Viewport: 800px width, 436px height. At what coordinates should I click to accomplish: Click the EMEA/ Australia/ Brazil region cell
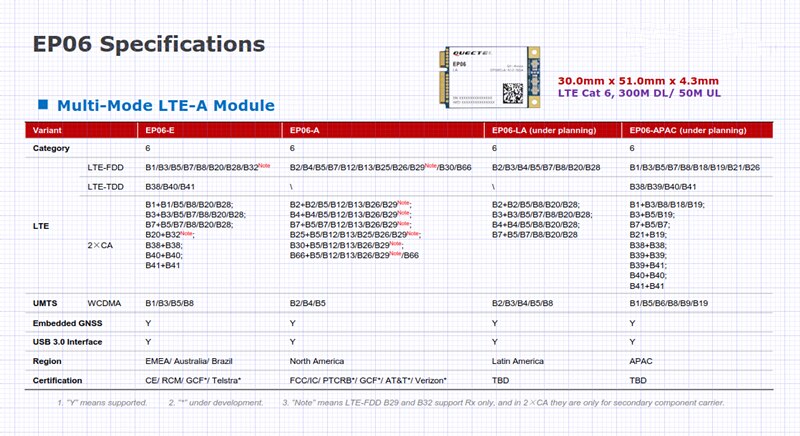(x=189, y=362)
